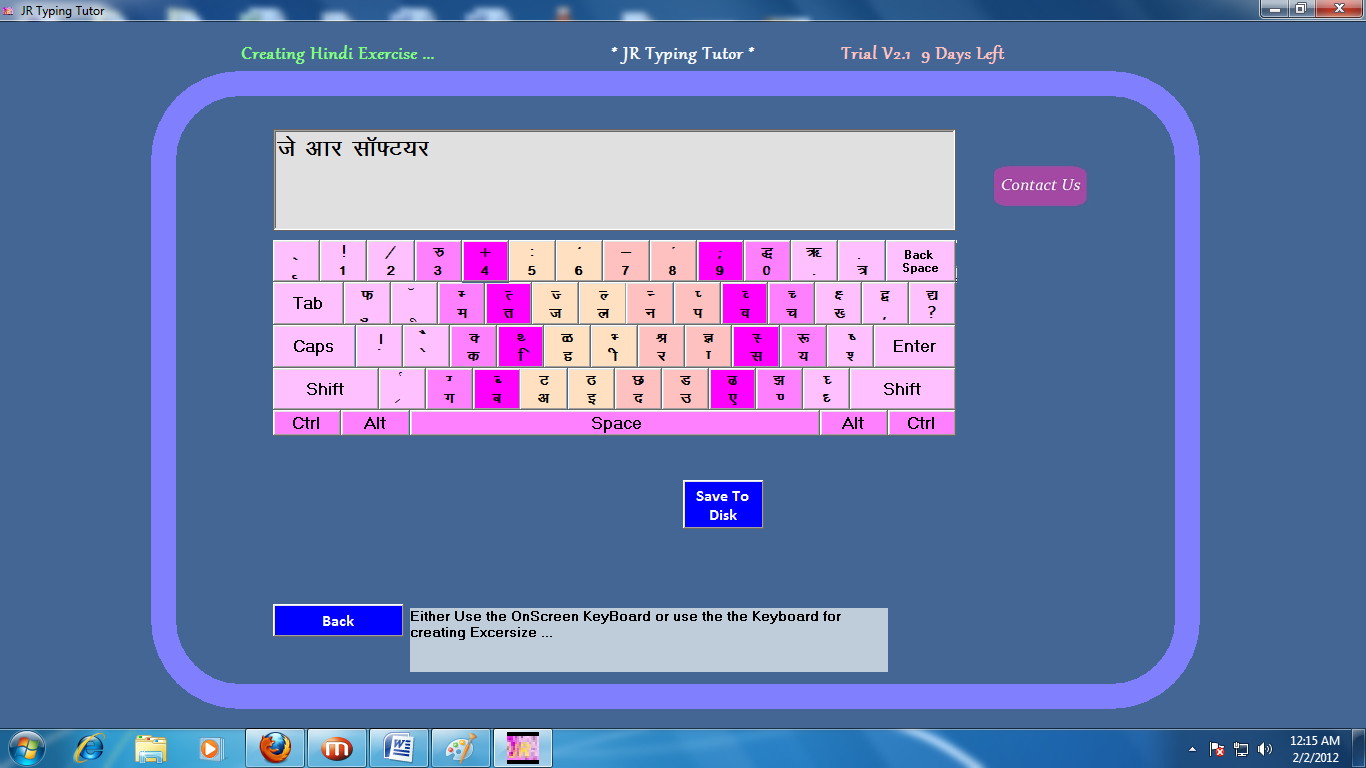This screenshot has height=768, width=1366.
Task: Click the number 2 key
Action: click(x=390, y=261)
